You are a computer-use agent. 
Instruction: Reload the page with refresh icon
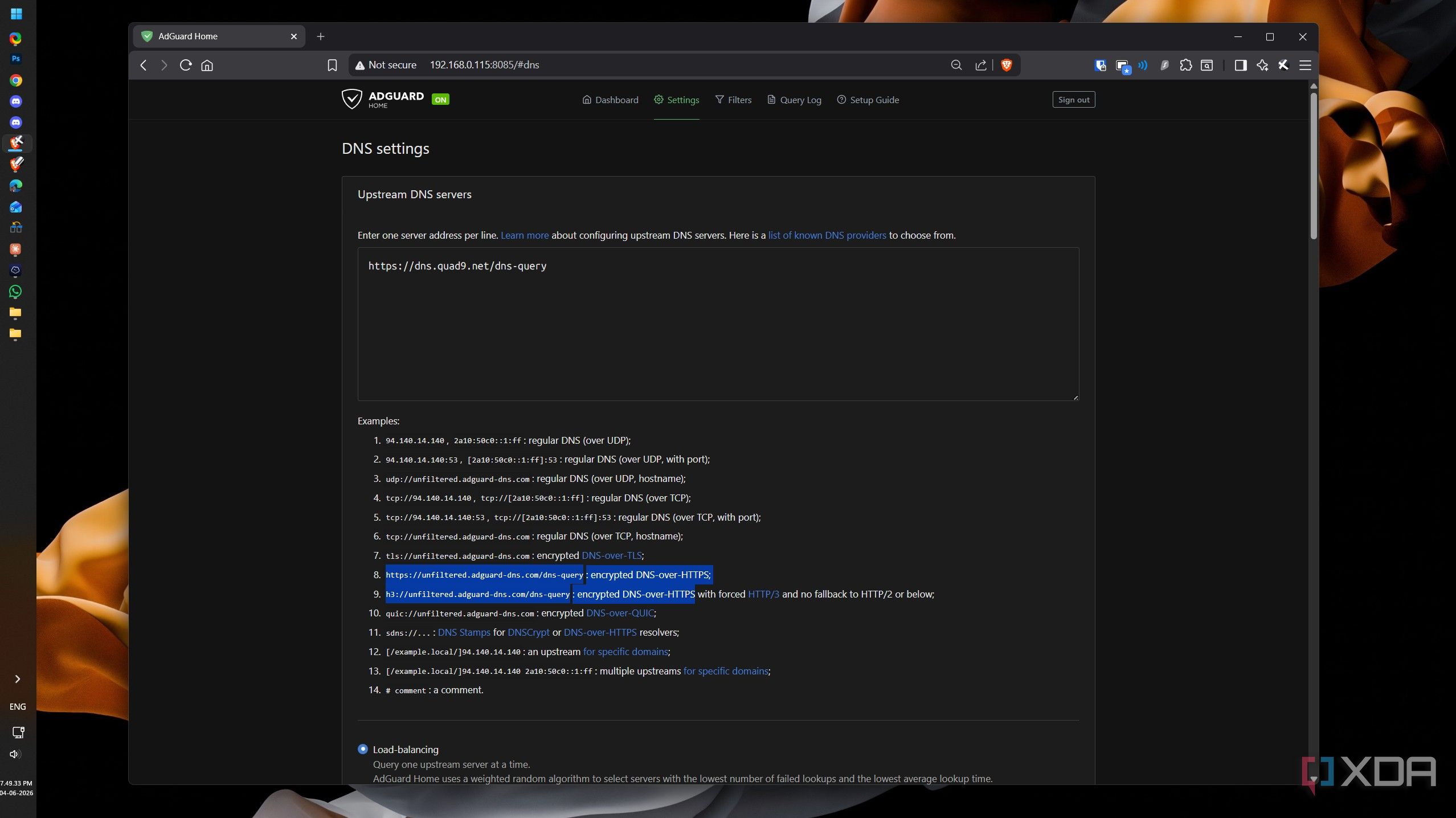[186, 65]
